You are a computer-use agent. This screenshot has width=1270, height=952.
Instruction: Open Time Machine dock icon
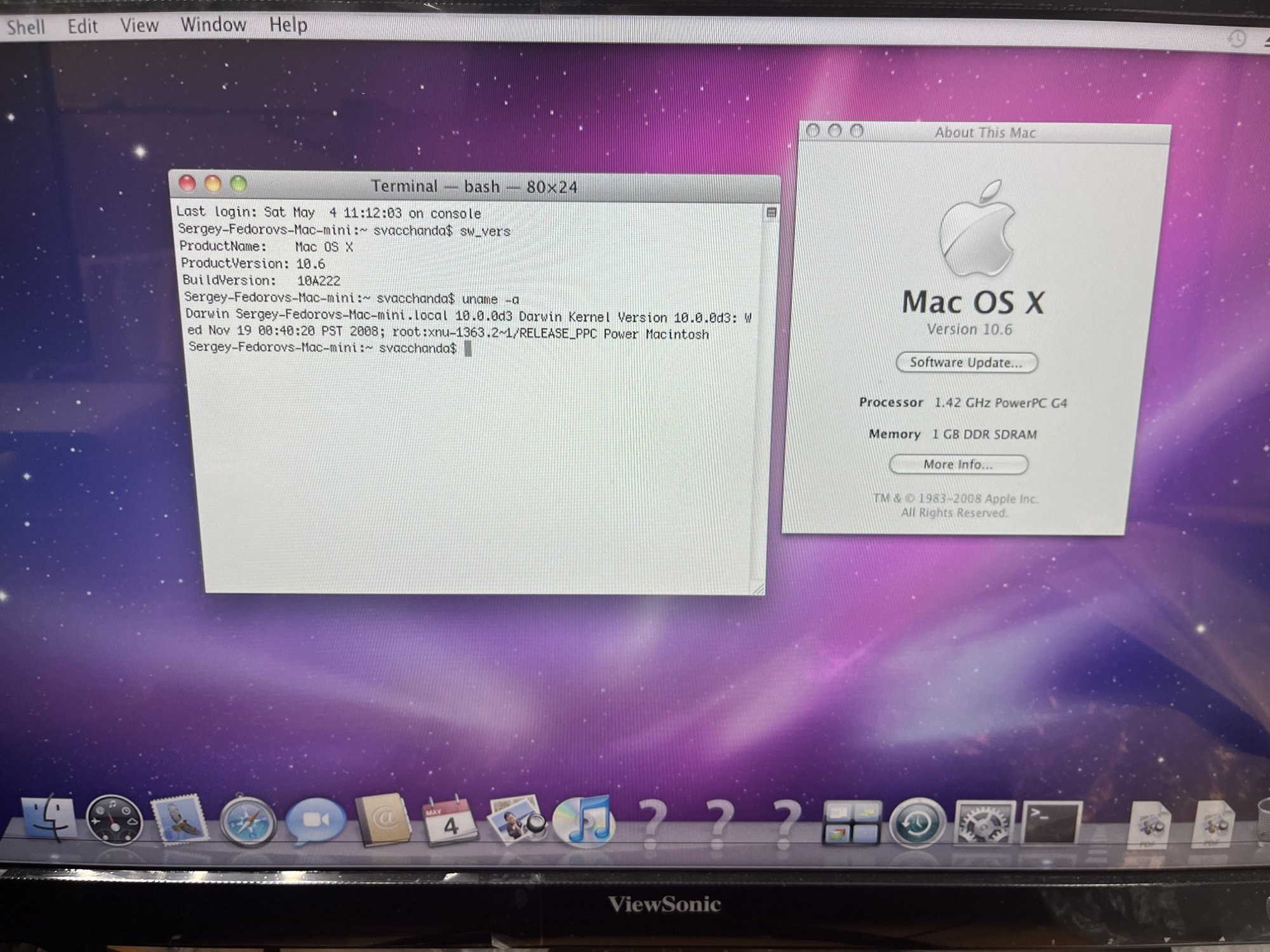[x=916, y=823]
